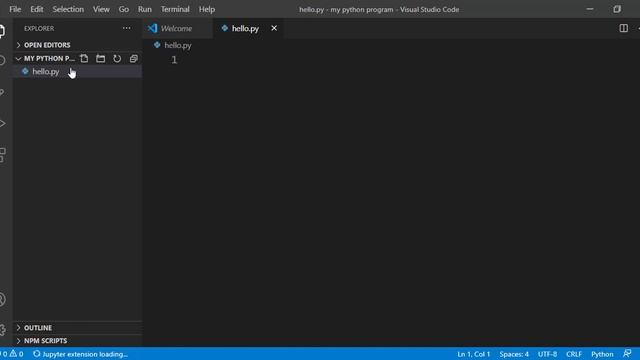Open the Run menu
This screenshot has height=360, width=640.
(x=144, y=9)
